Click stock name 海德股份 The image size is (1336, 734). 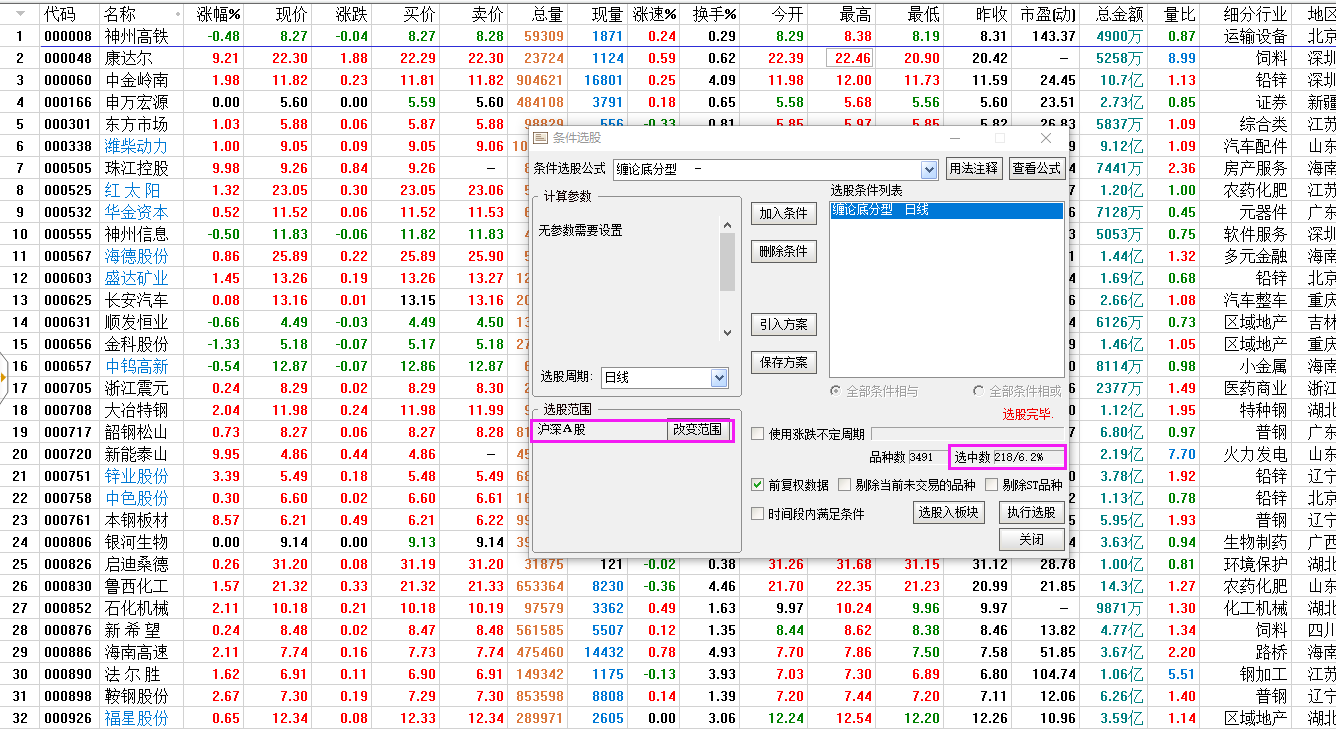click(x=136, y=256)
